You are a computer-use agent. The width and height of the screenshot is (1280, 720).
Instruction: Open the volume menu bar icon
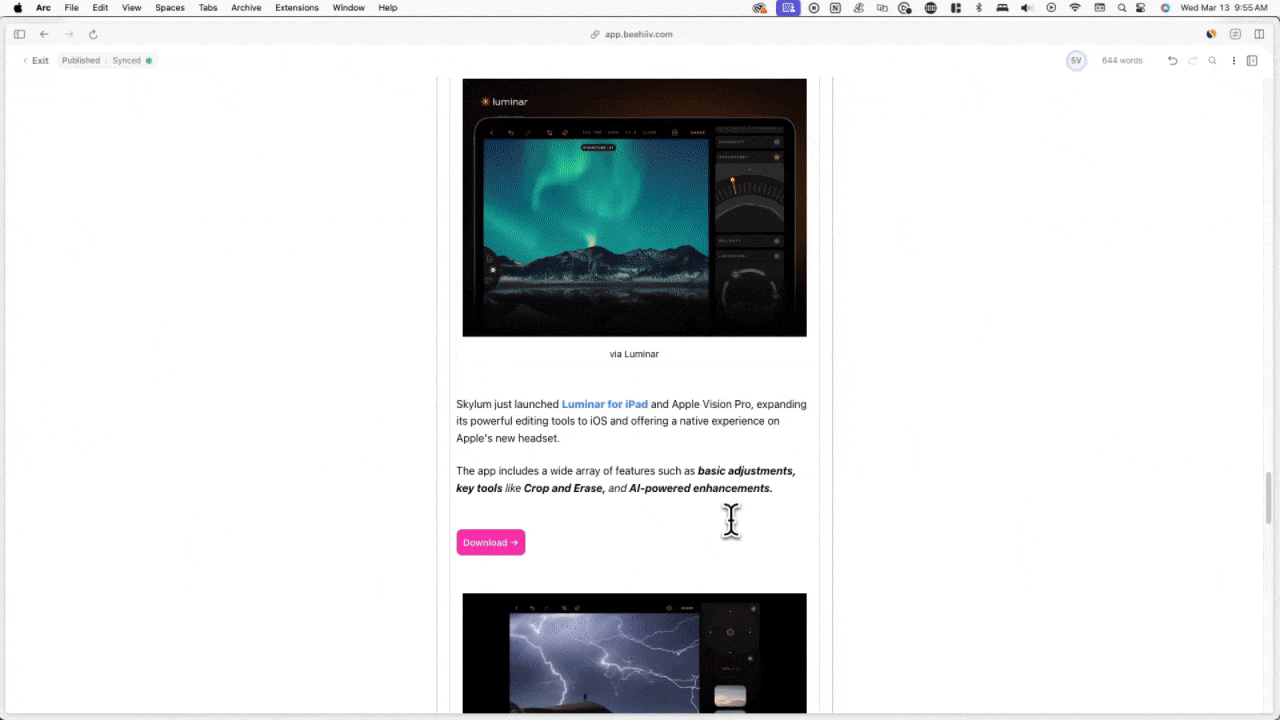pyautogui.click(x=1027, y=8)
